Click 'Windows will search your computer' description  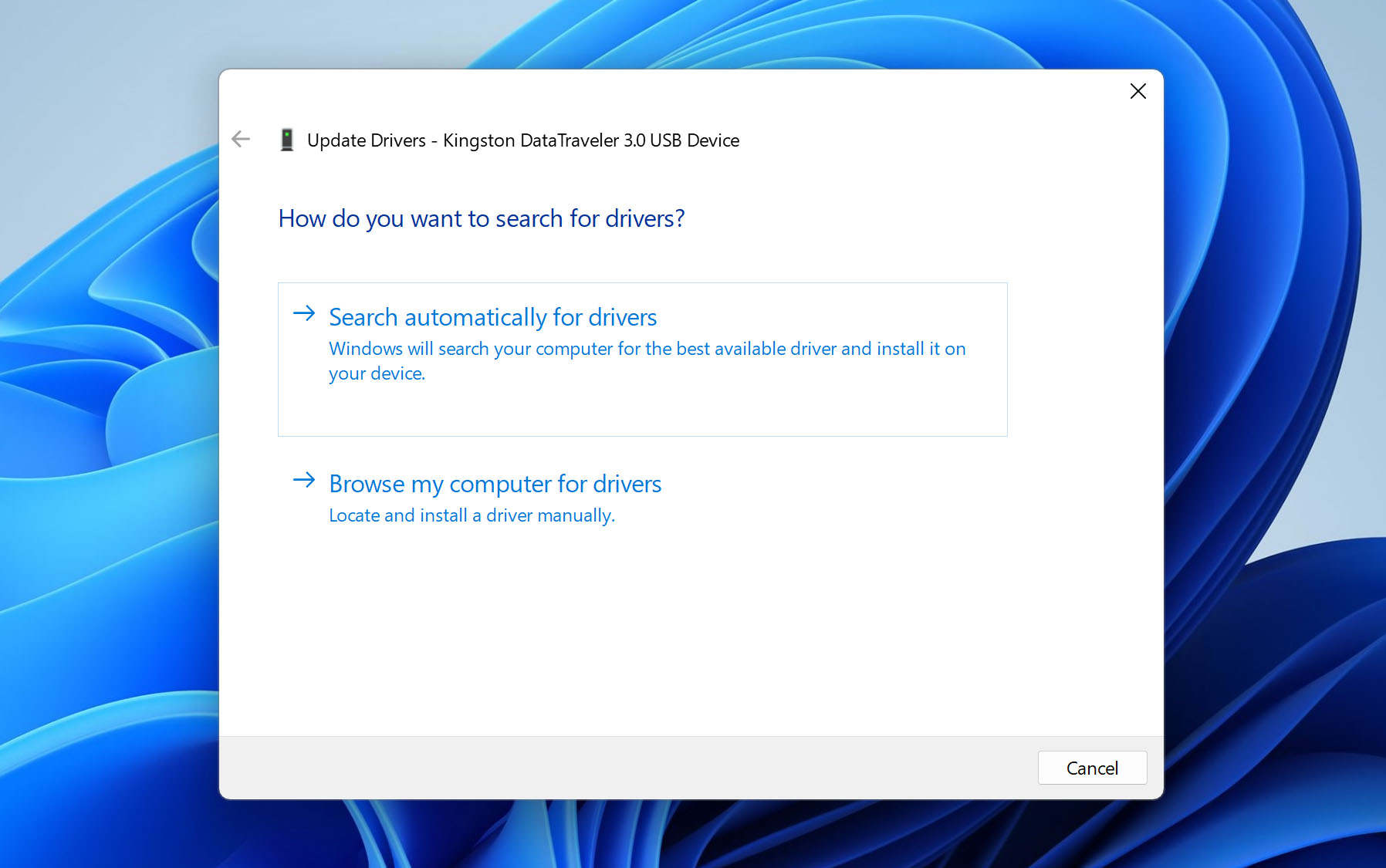pos(647,361)
